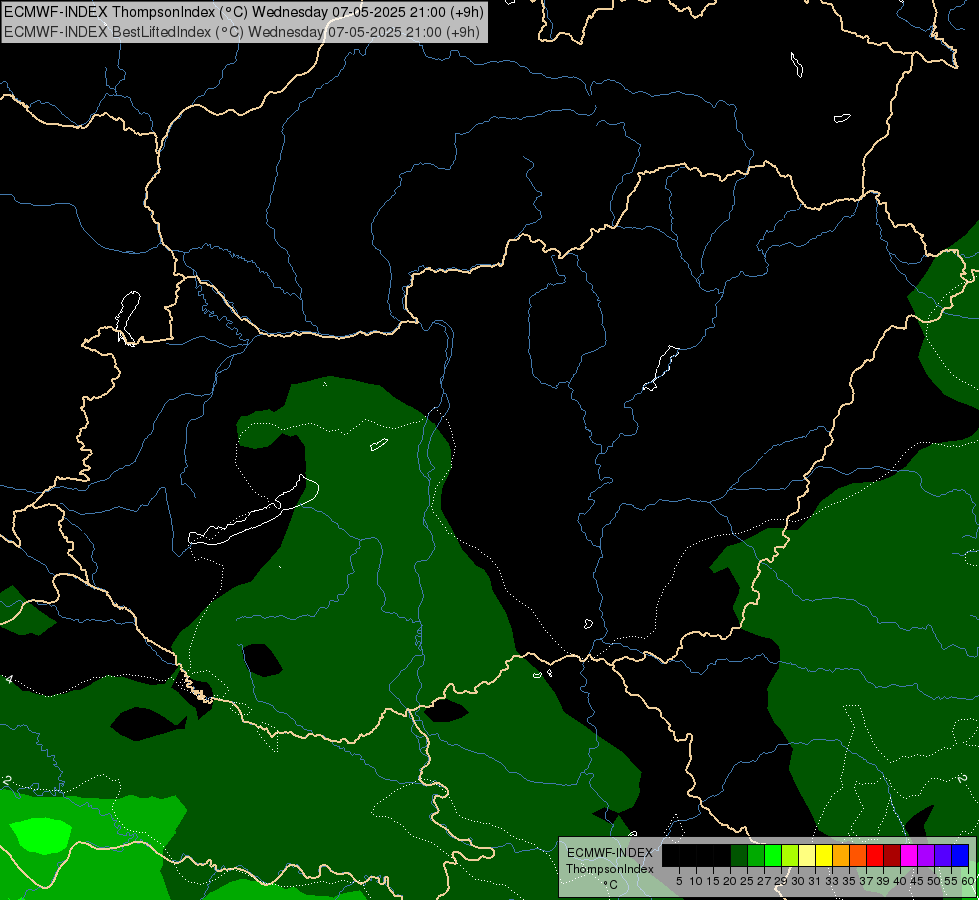Click the orange 33–35 legend swatch
The image size is (979, 900).
point(841,855)
